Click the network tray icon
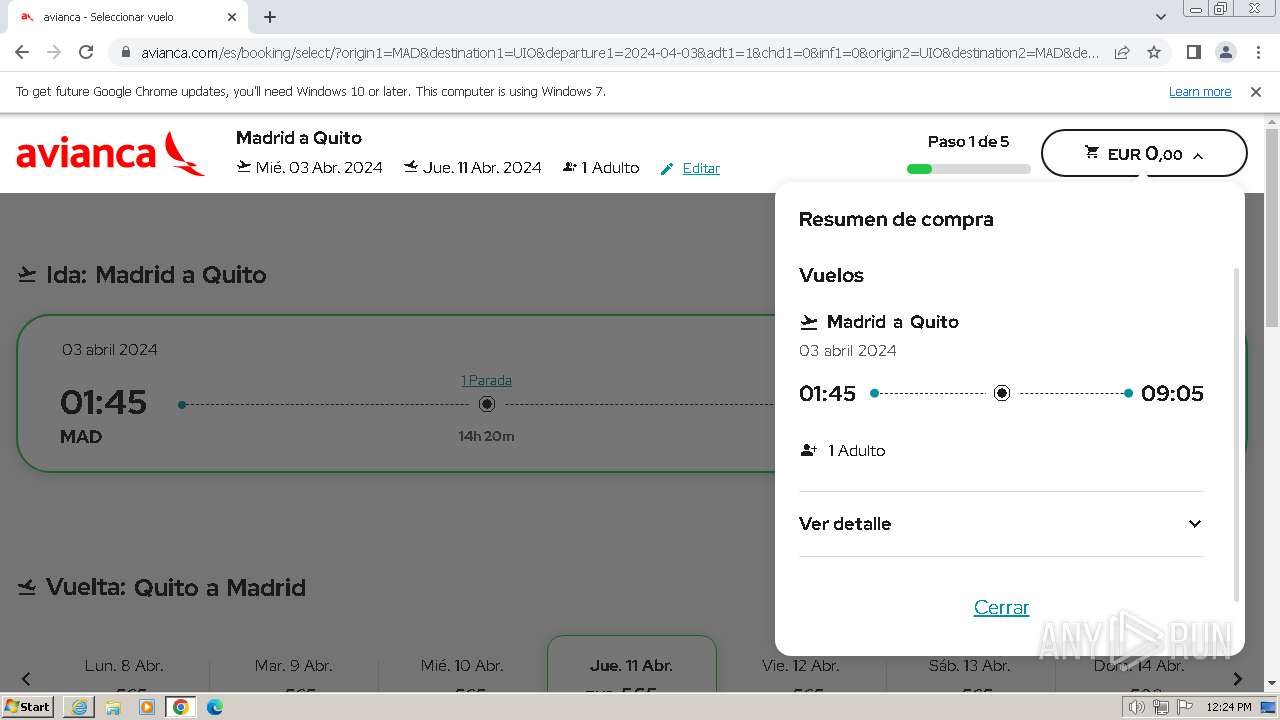Viewport: 1280px width, 720px height. 1160,707
